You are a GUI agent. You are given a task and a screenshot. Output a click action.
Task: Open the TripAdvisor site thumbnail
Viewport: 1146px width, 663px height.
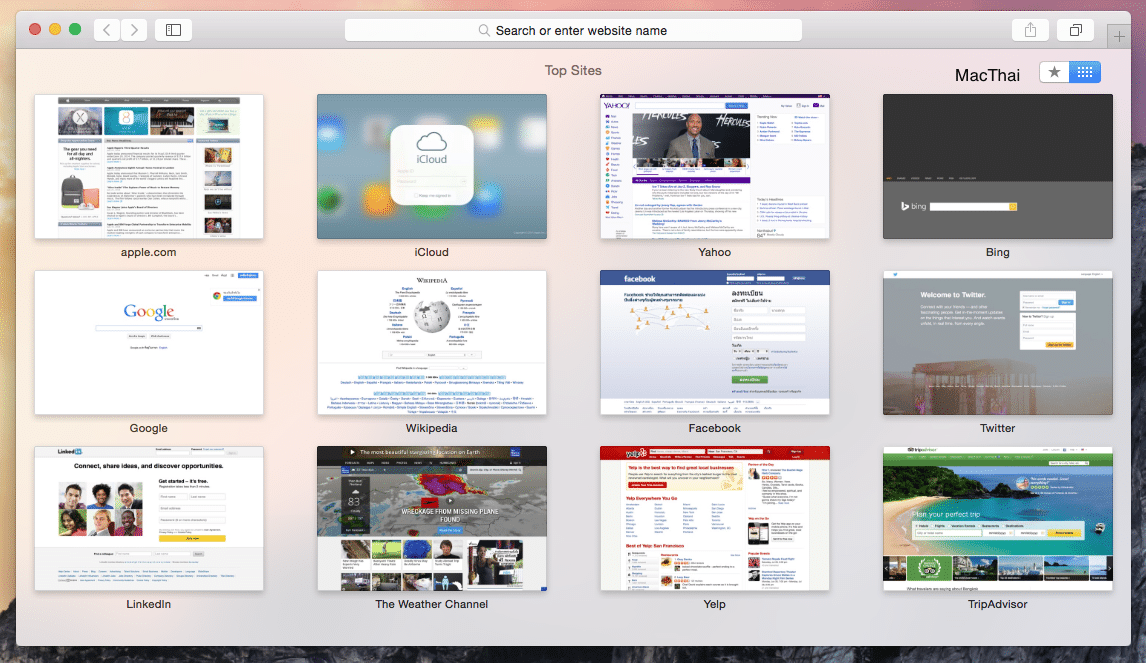pos(998,518)
